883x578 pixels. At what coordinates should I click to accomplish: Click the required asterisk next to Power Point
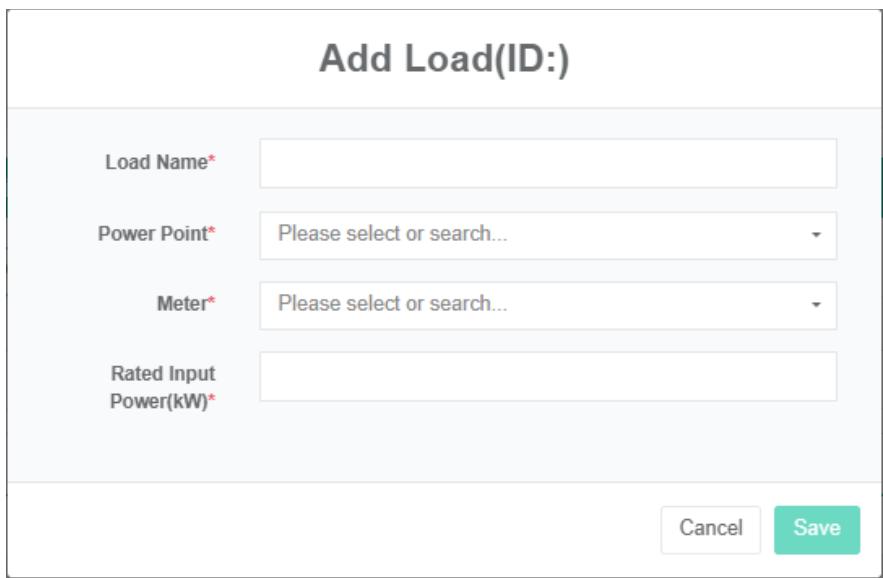click(x=212, y=235)
